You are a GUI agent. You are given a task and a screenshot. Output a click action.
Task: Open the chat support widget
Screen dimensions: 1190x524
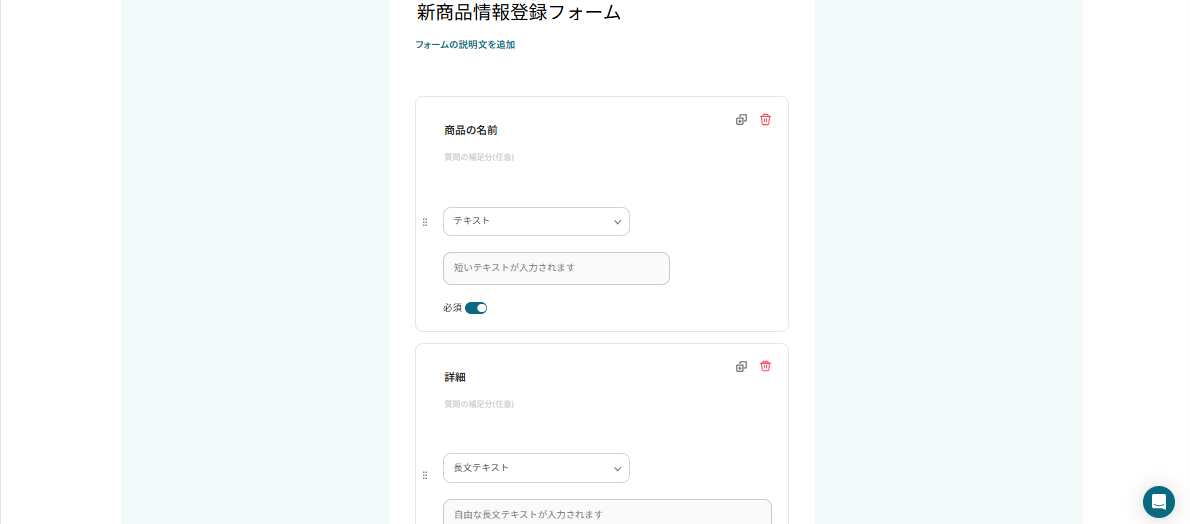point(1159,502)
